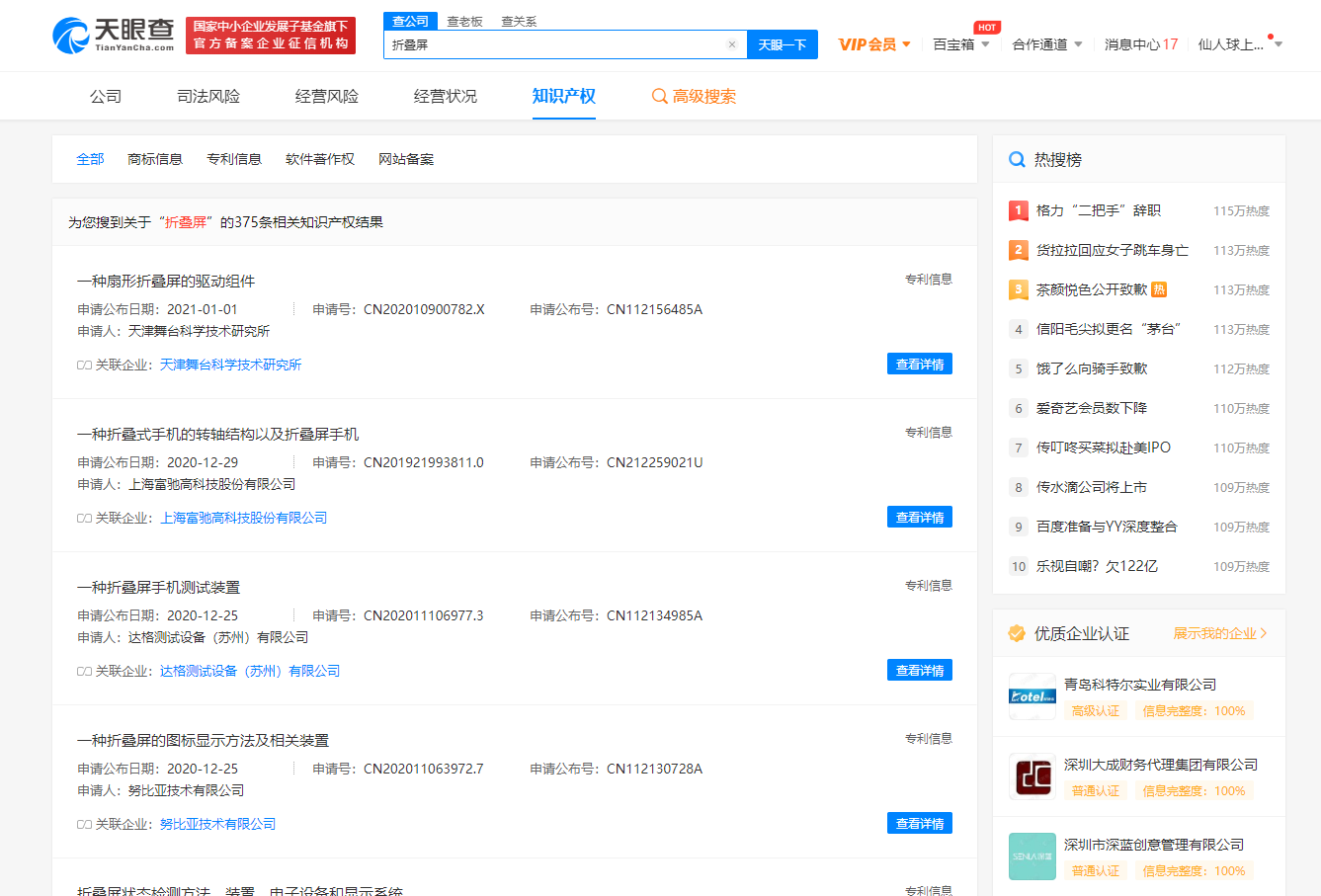Viewport: 1321px width, 896px height.
Task: Select the 知识产权 tab
Action: [564, 96]
